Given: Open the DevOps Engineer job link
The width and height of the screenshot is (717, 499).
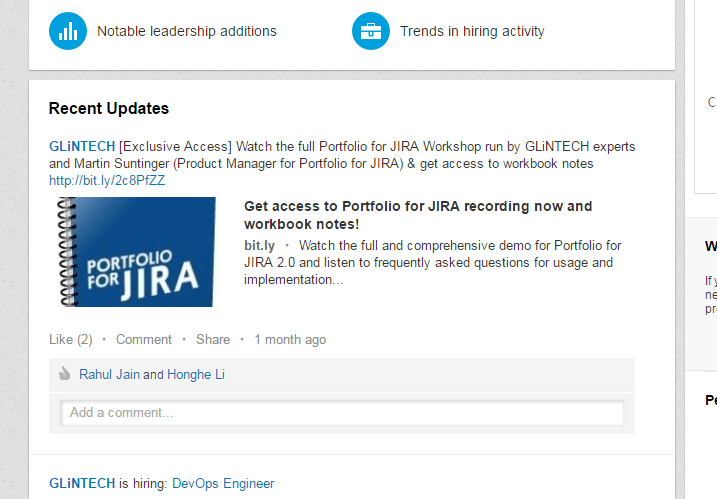Looking at the screenshot, I should [x=223, y=483].
